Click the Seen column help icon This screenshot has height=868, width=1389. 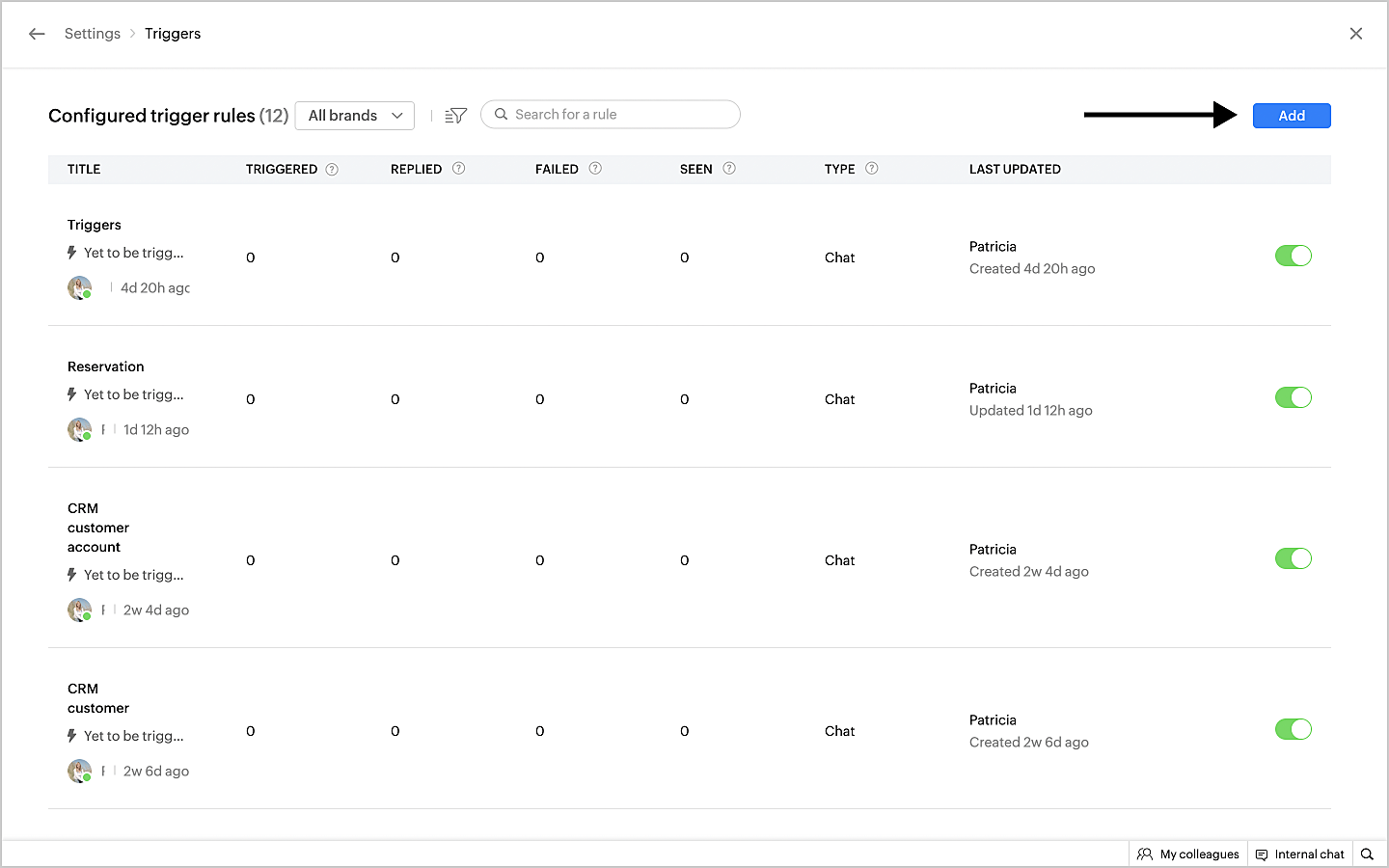click(729, 169)
